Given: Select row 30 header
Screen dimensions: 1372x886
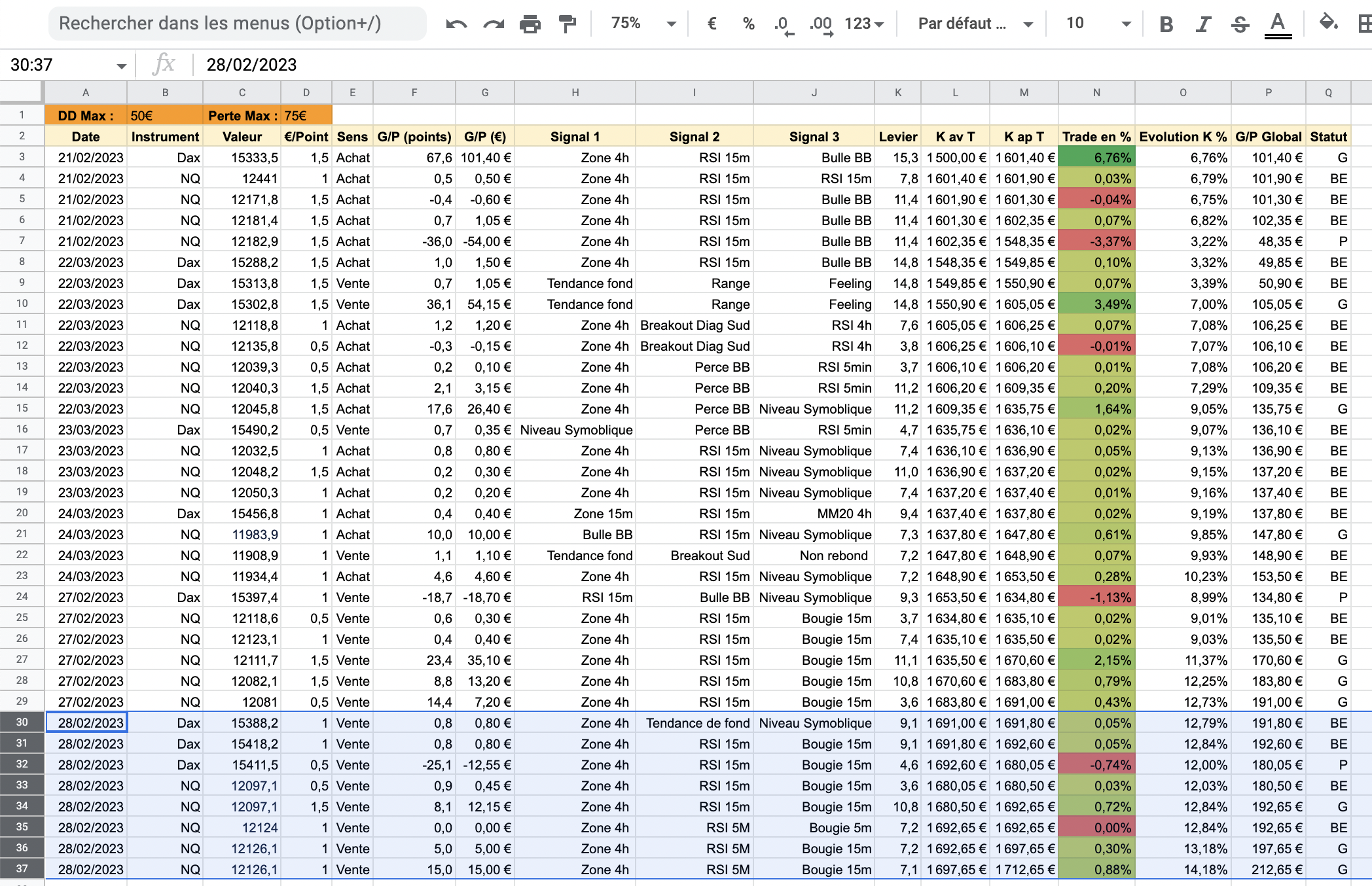Looking at the screenshot, I should tap(22, 722).
